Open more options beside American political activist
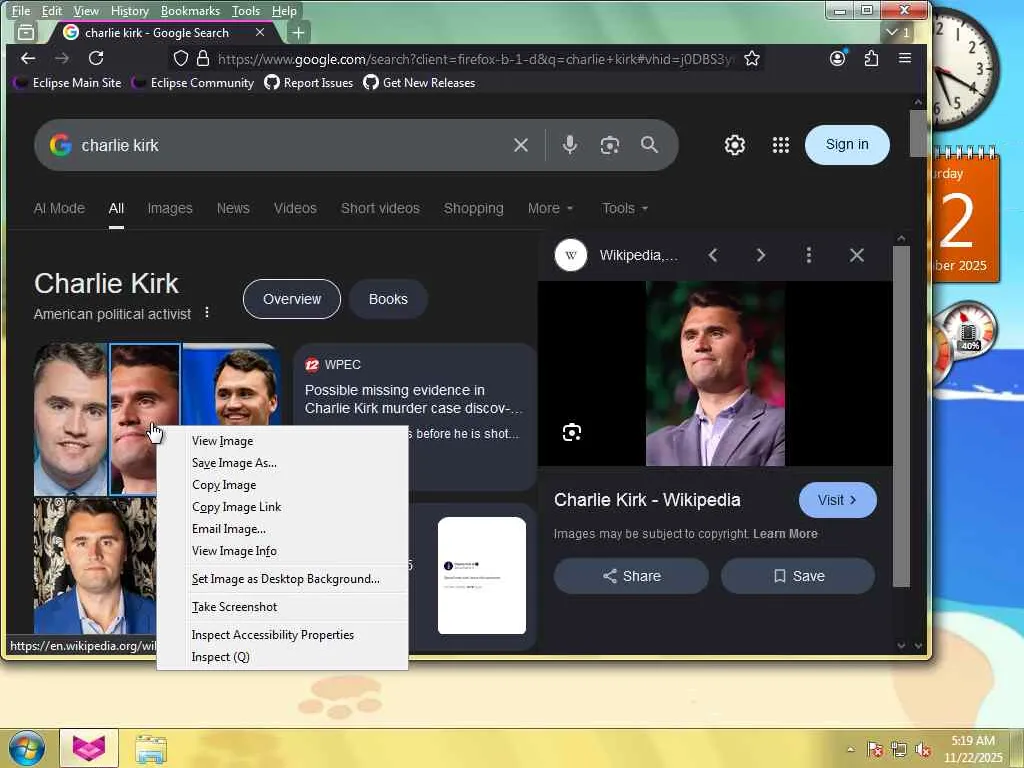 click(x=207, y=313)
